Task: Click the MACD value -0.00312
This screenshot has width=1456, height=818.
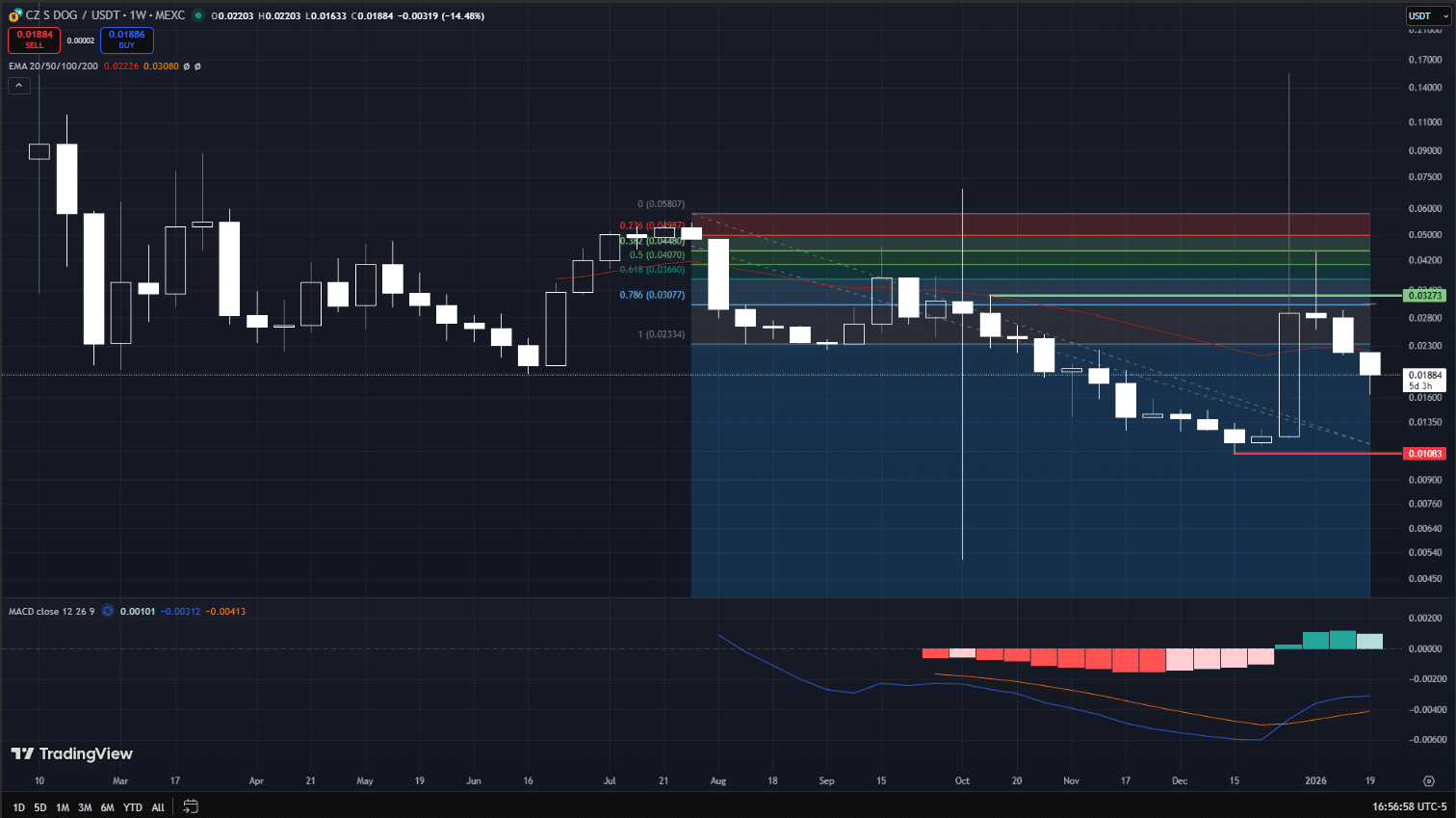Action: 180,611
